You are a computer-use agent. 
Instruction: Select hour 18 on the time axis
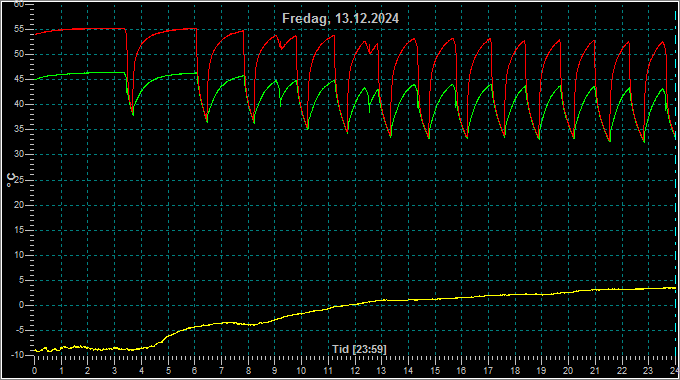coord(515,371)
